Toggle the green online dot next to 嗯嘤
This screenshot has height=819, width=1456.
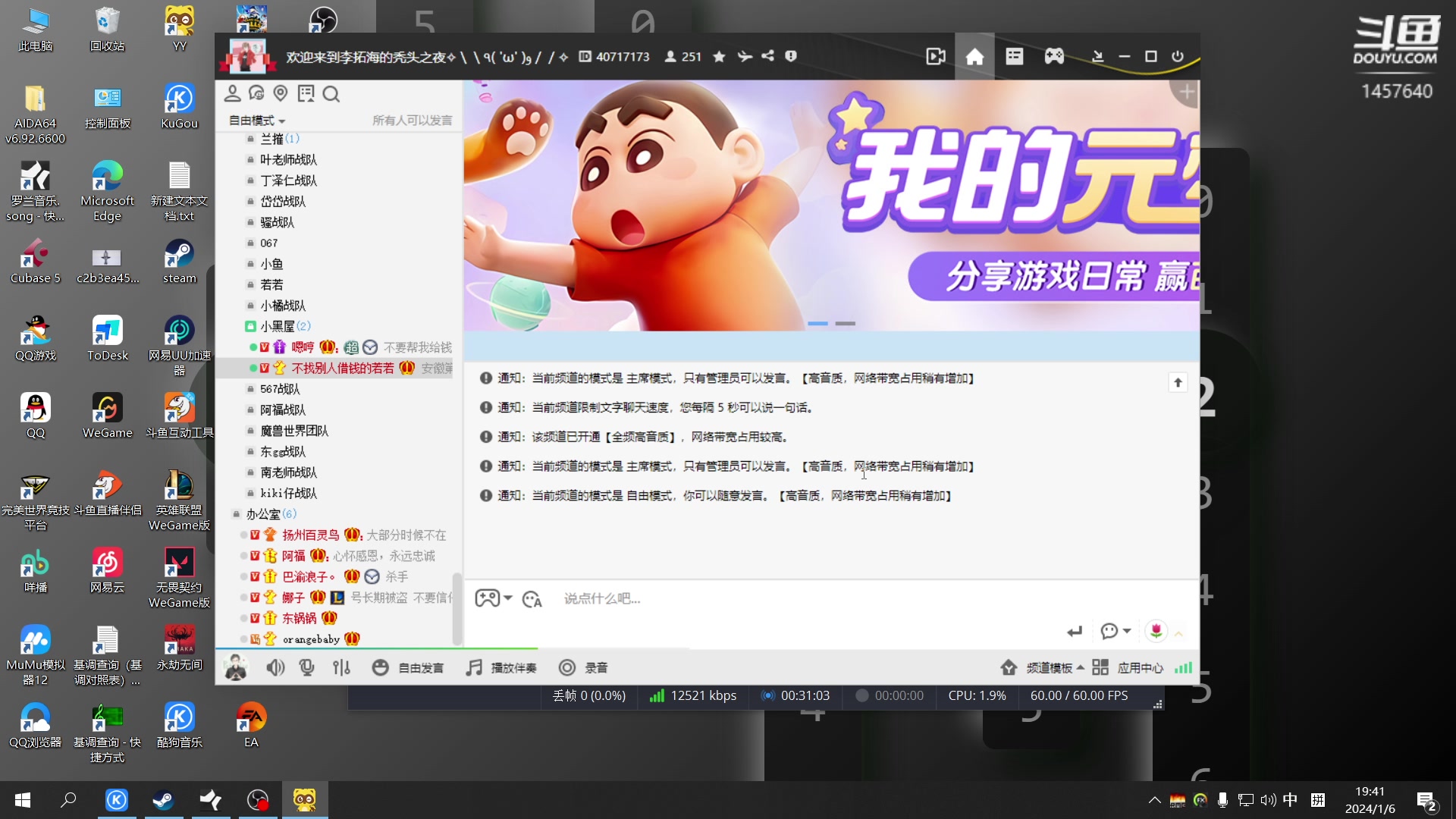[254, 347]
